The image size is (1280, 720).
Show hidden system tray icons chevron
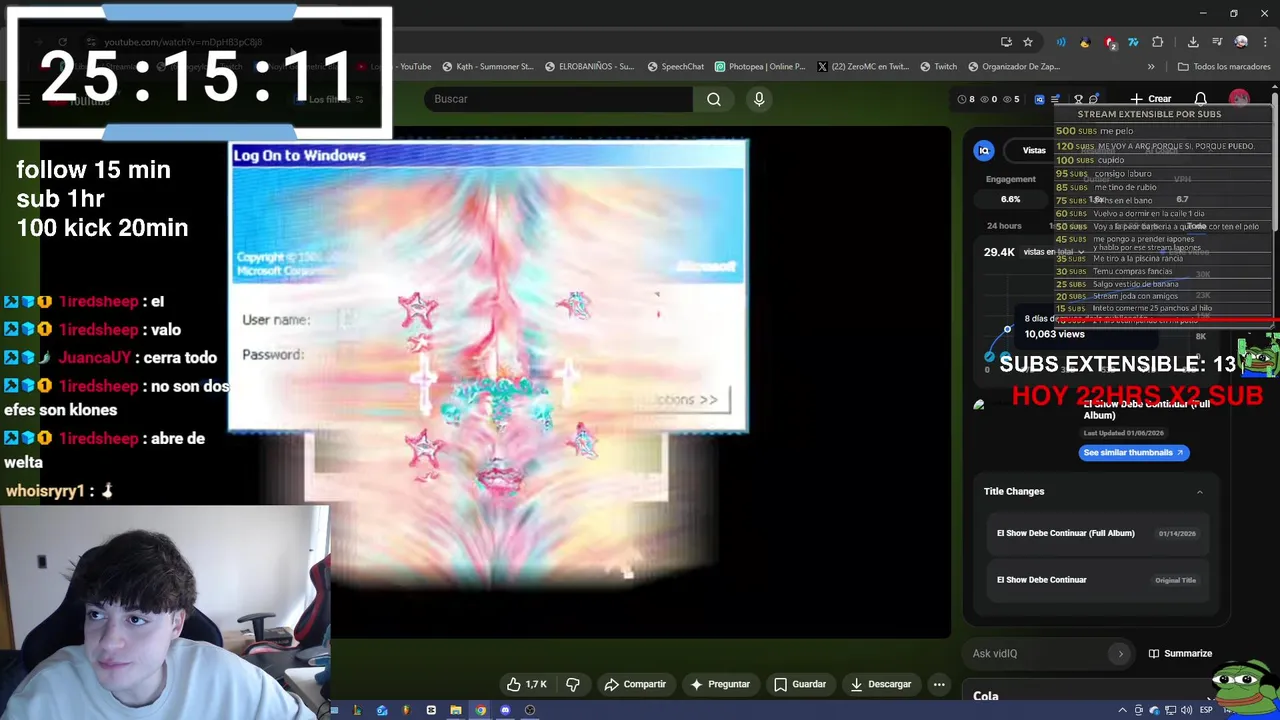click(x=1122, y=710)
